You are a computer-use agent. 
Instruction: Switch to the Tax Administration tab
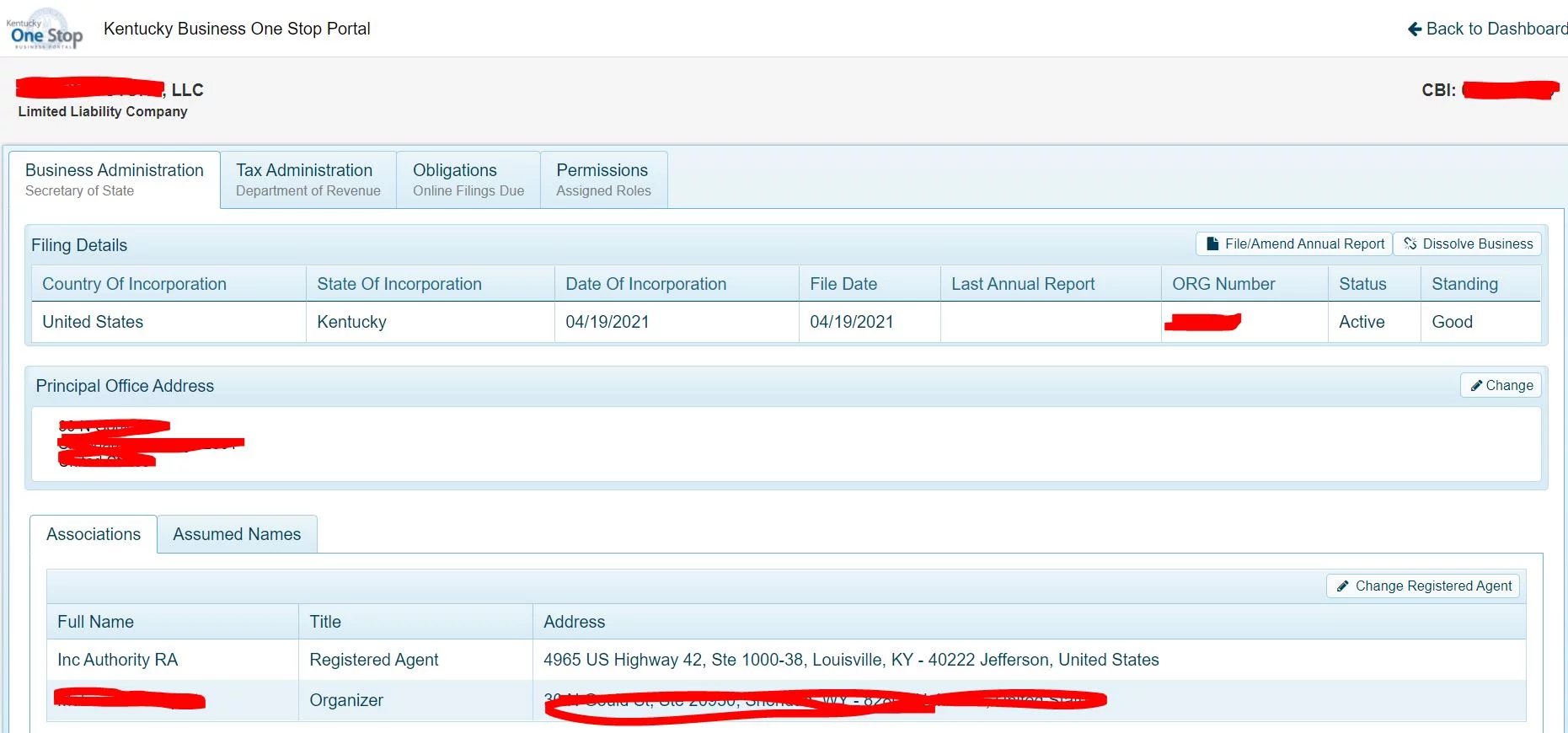tap(308, 179)
